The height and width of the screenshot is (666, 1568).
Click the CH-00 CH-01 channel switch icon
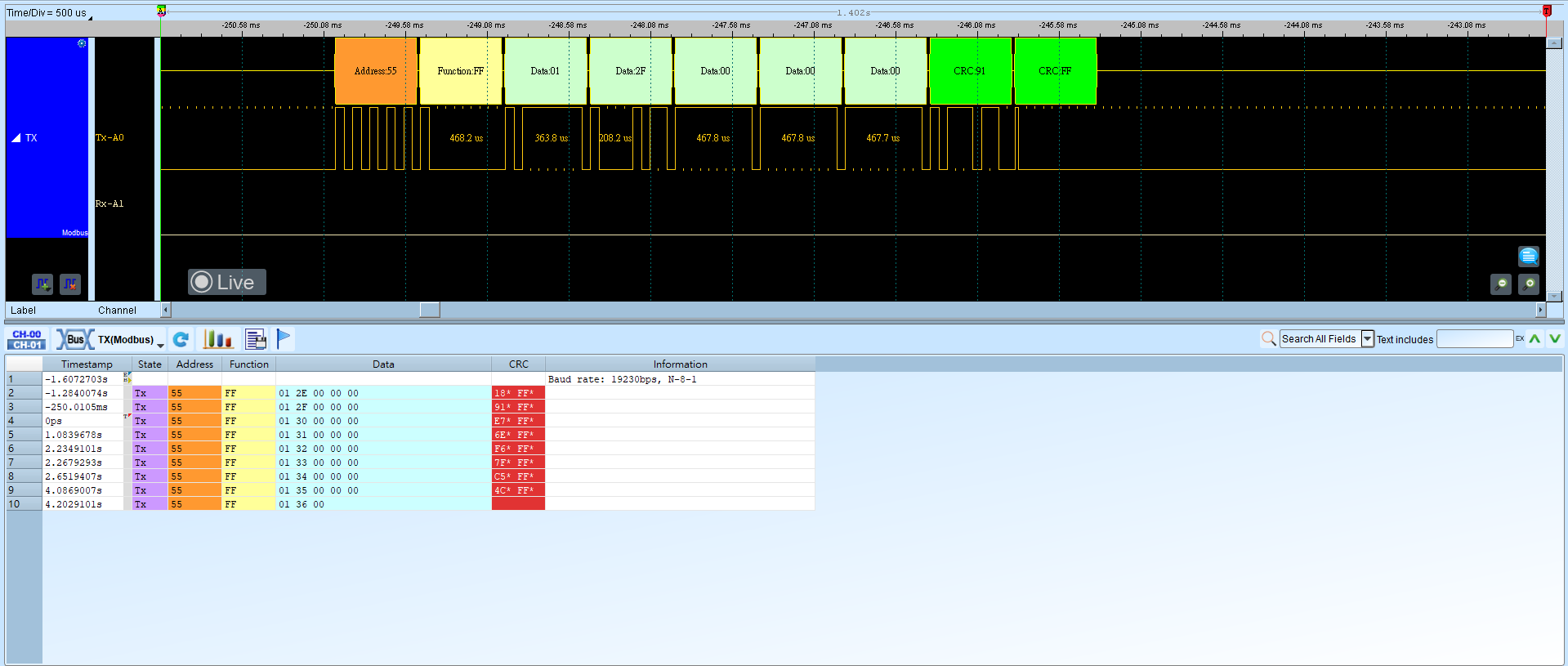(x=27, y=339)
